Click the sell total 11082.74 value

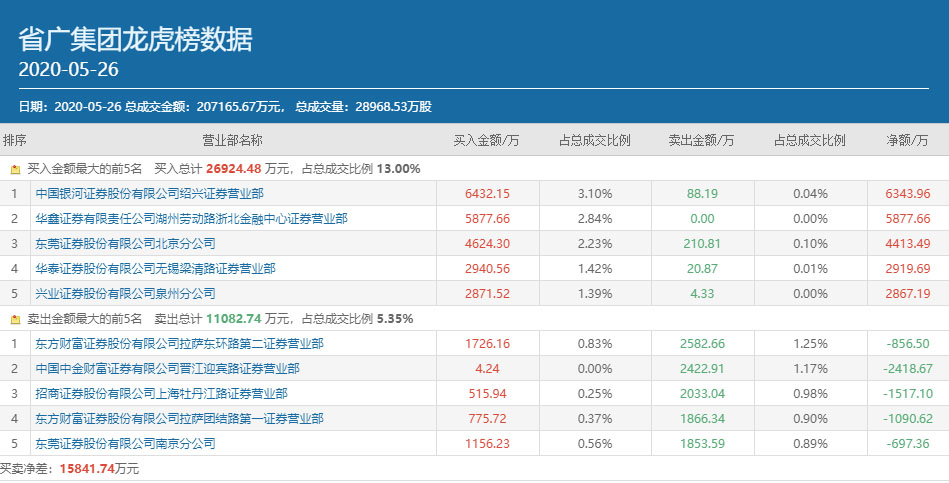point(234,318)
